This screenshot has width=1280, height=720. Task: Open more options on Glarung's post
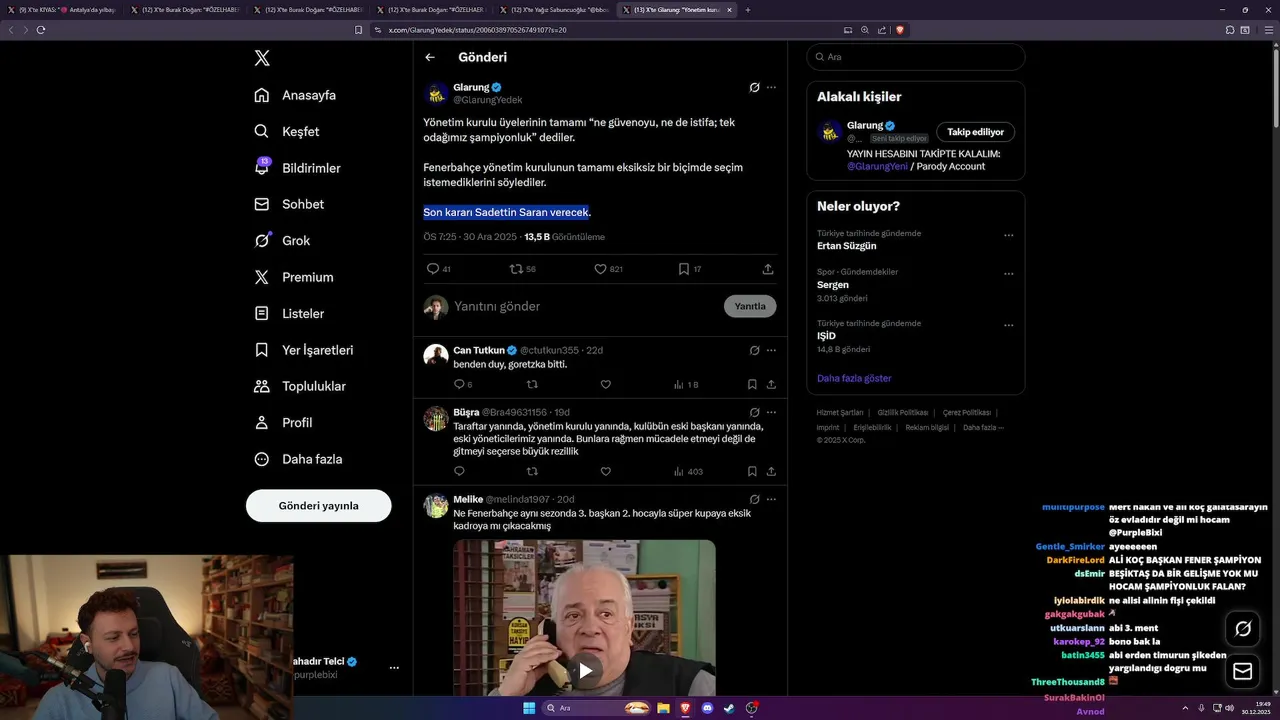(x=771, y=87)
